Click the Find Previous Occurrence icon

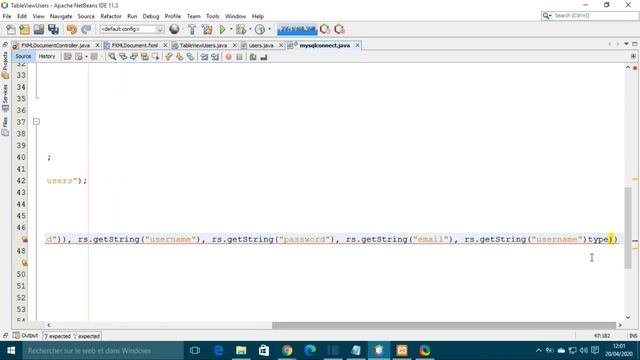[123, 57]
